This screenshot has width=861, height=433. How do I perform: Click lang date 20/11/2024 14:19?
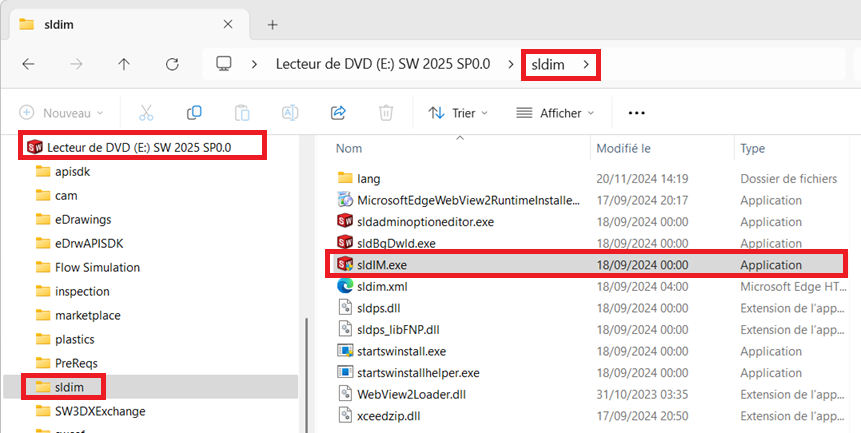pyautogui.click(x=642, y=179)
